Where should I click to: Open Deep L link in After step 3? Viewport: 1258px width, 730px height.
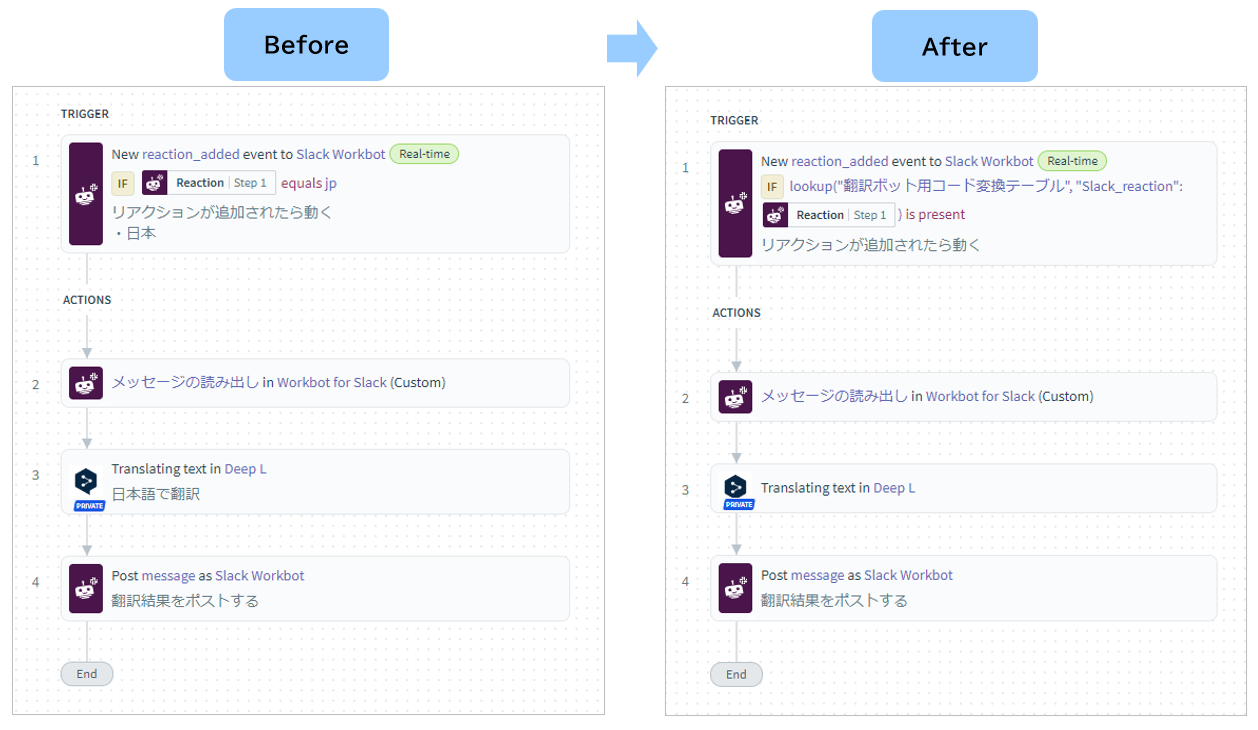click(894, 488)
